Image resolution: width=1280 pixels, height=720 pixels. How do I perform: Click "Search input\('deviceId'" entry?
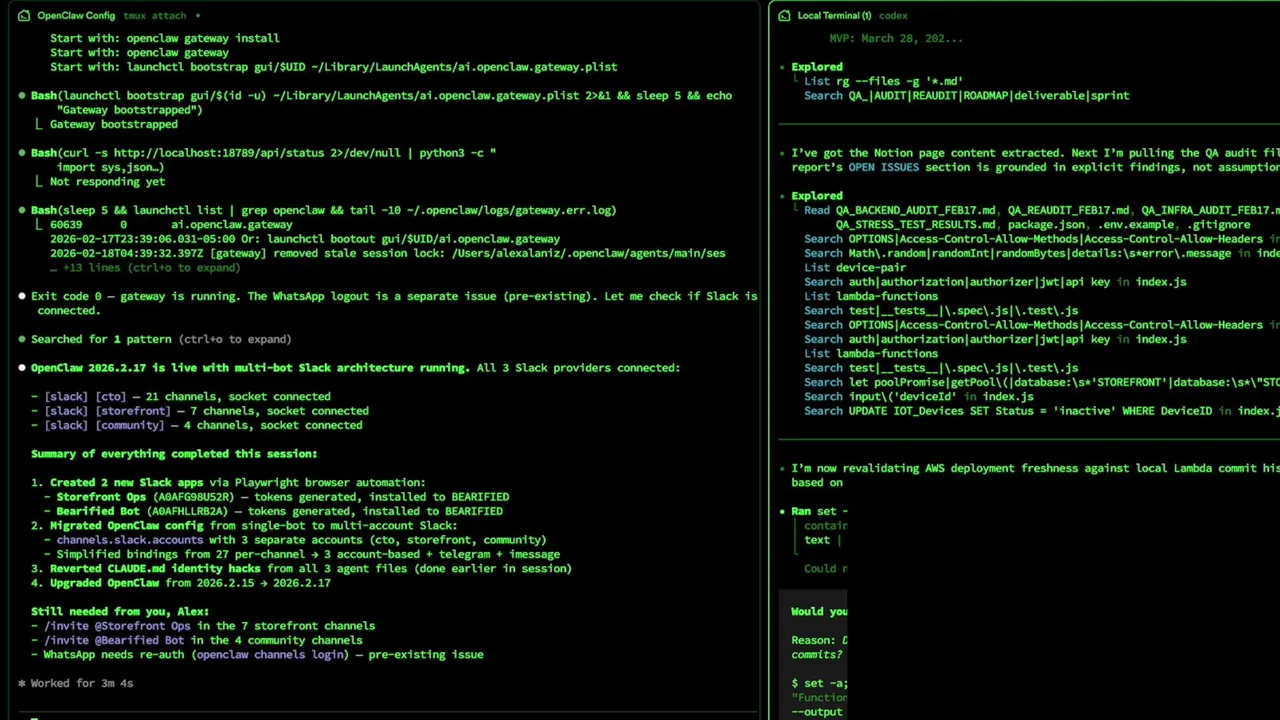pyautogui.click(x=919, y=397)
